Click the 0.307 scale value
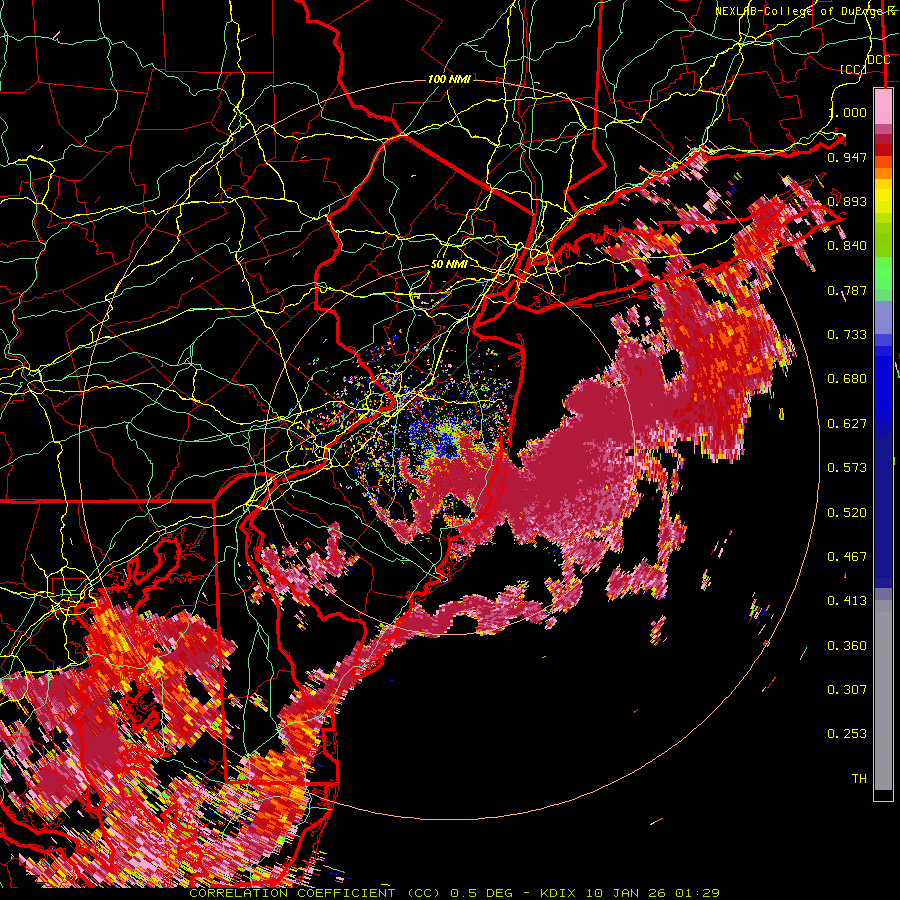Screen dimensions: 900x900 coord(847,690)
